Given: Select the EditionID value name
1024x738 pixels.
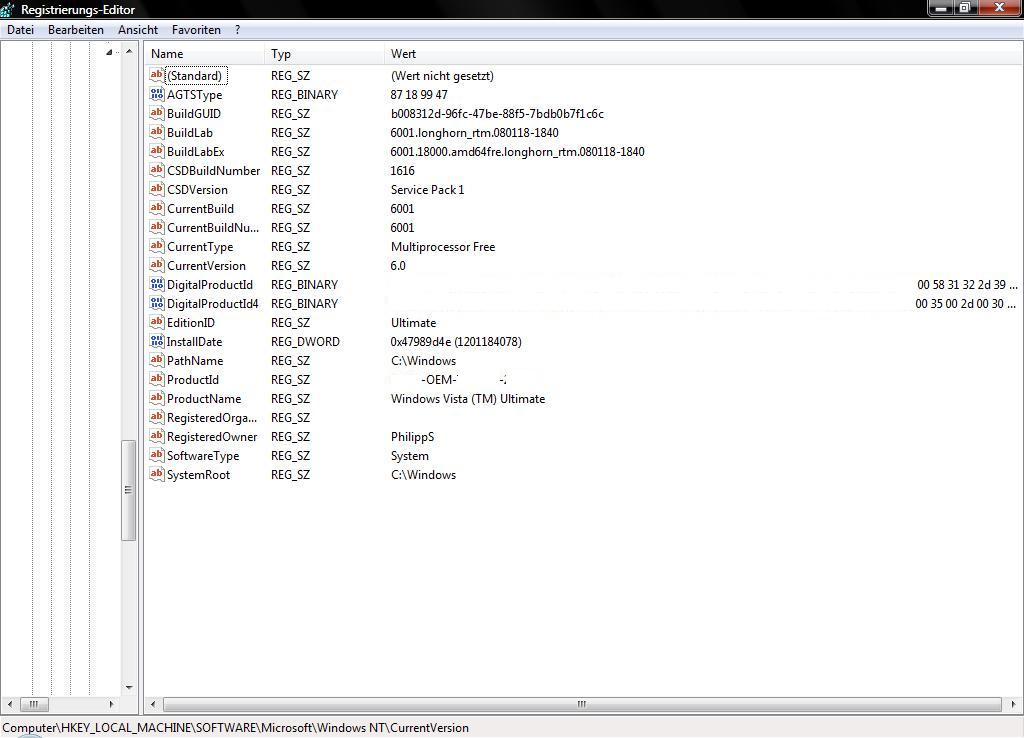Looking at the screenshot, I should click(x=191, y=323).
